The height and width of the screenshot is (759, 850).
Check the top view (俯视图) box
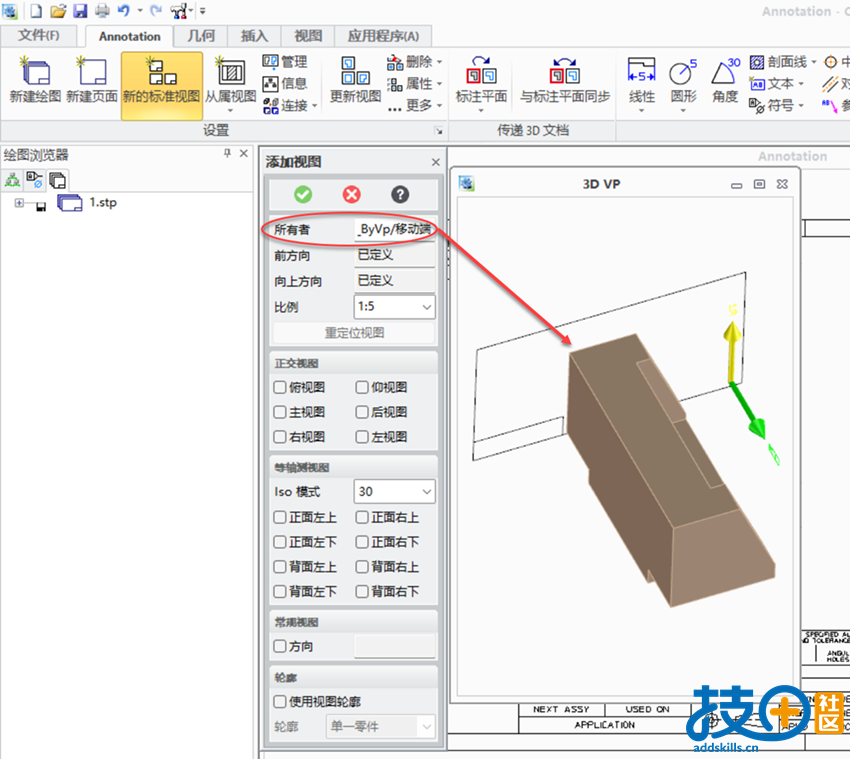pos(280,387)
